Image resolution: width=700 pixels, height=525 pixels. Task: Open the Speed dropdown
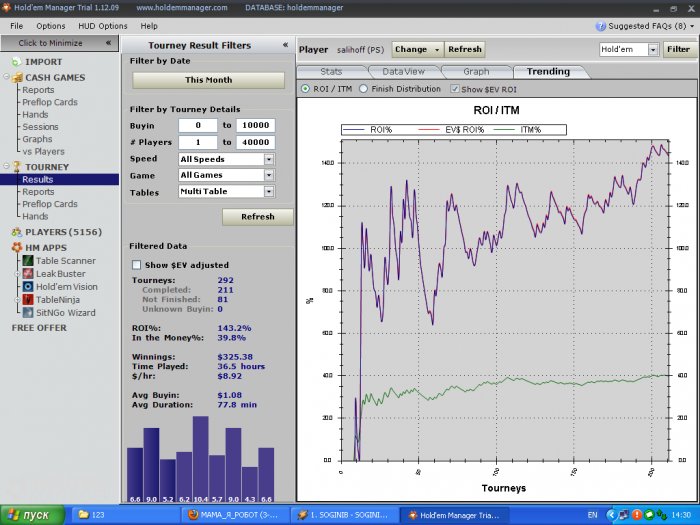[x=268, y=159]
